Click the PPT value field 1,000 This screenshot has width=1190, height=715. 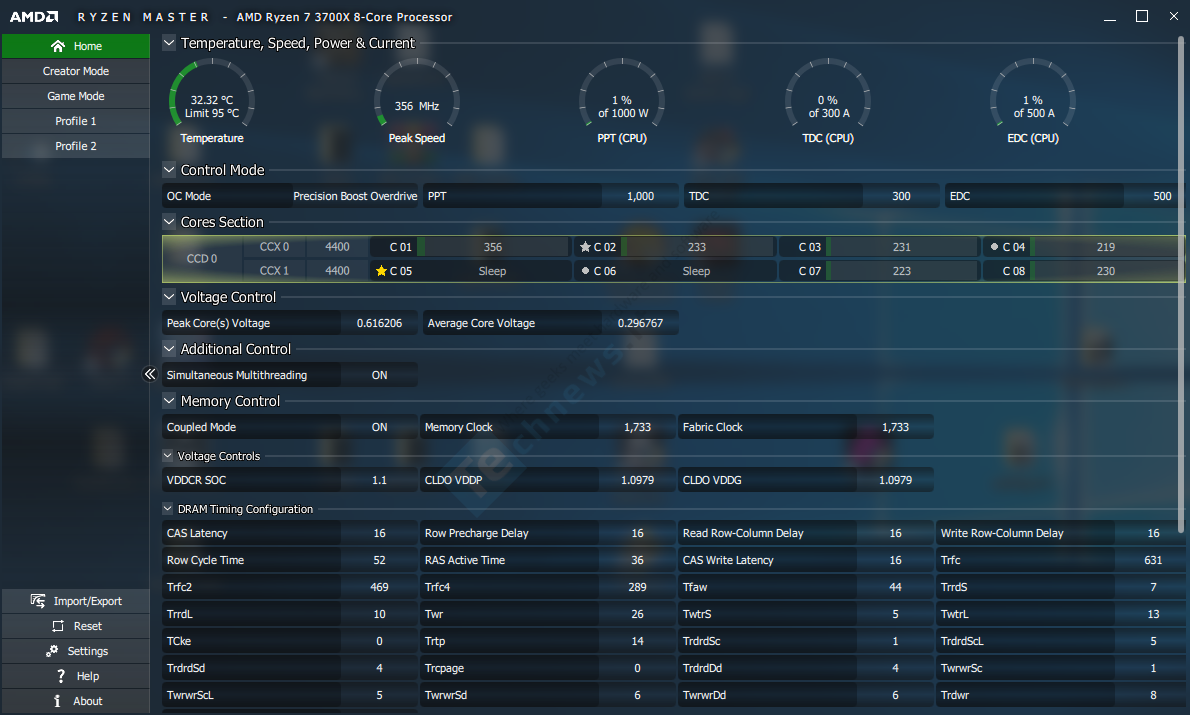tap(640, 196)
